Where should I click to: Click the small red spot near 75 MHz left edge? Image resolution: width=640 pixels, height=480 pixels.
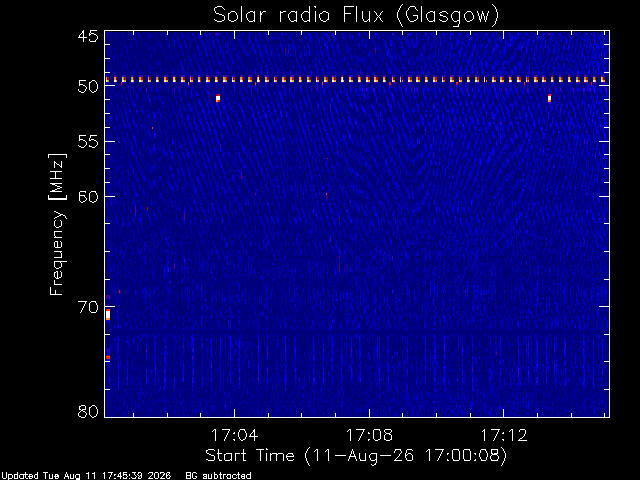(x=108, y=358)
